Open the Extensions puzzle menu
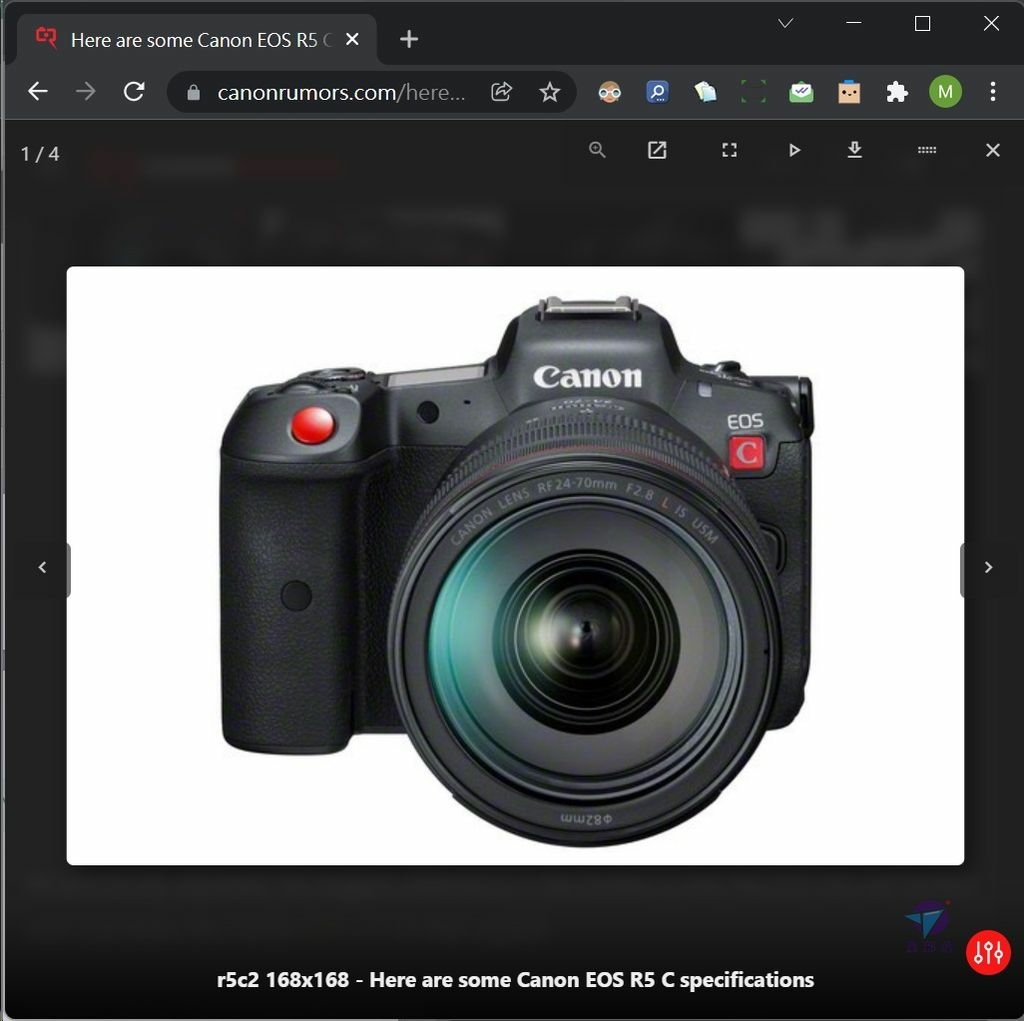The height and width of the screenshot is (1021, 1024). (897, 92)
